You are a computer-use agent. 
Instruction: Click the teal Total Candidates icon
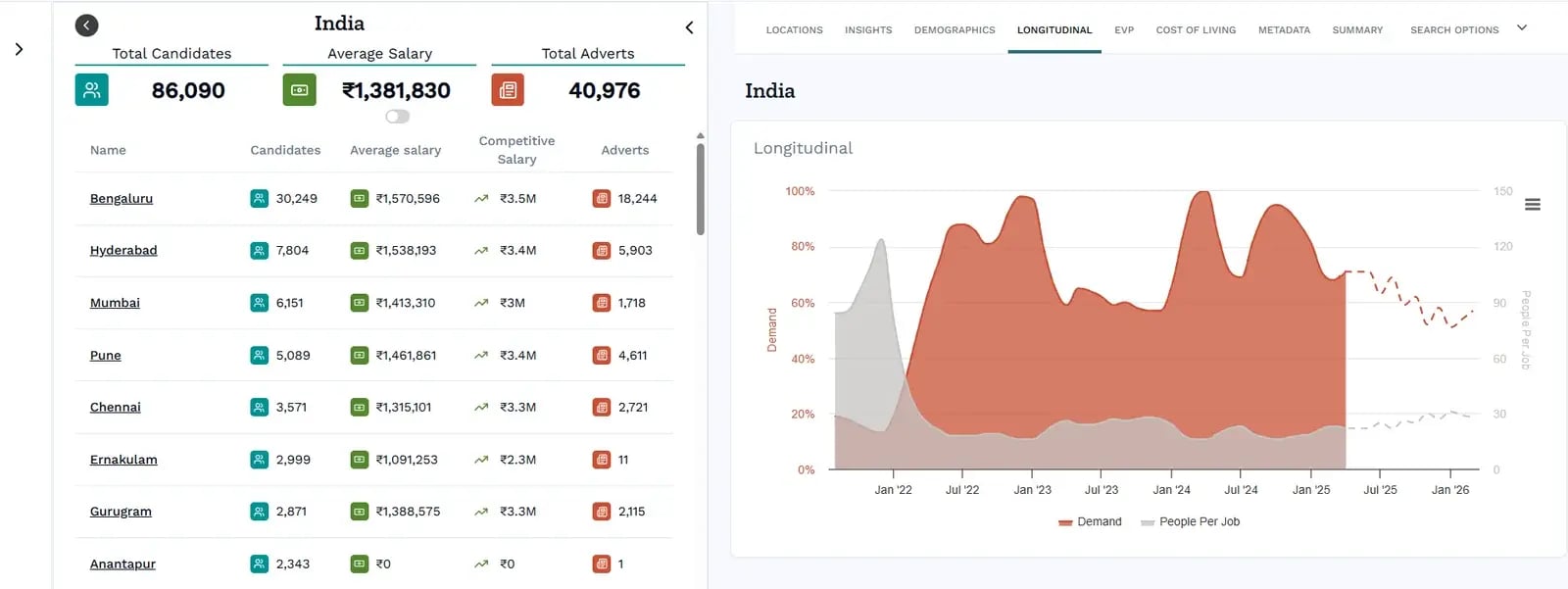[x=92, y=90]
